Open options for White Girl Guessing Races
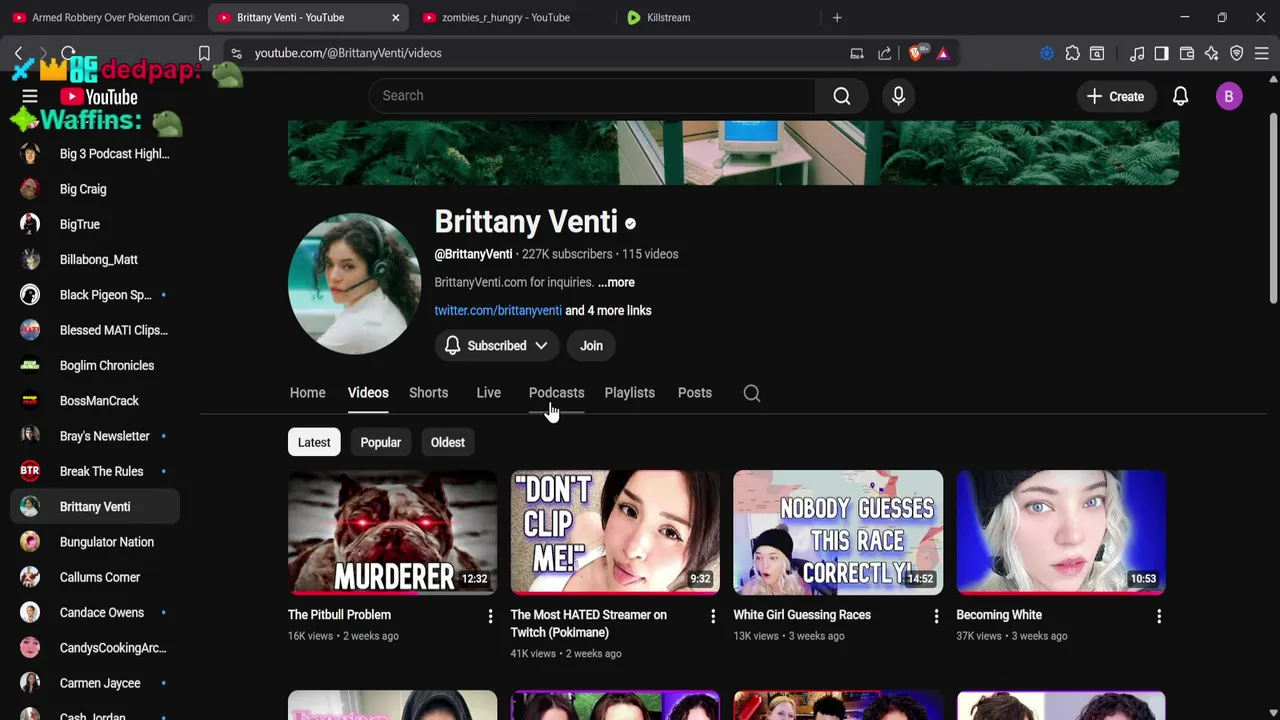 click(x=936, y=617)
